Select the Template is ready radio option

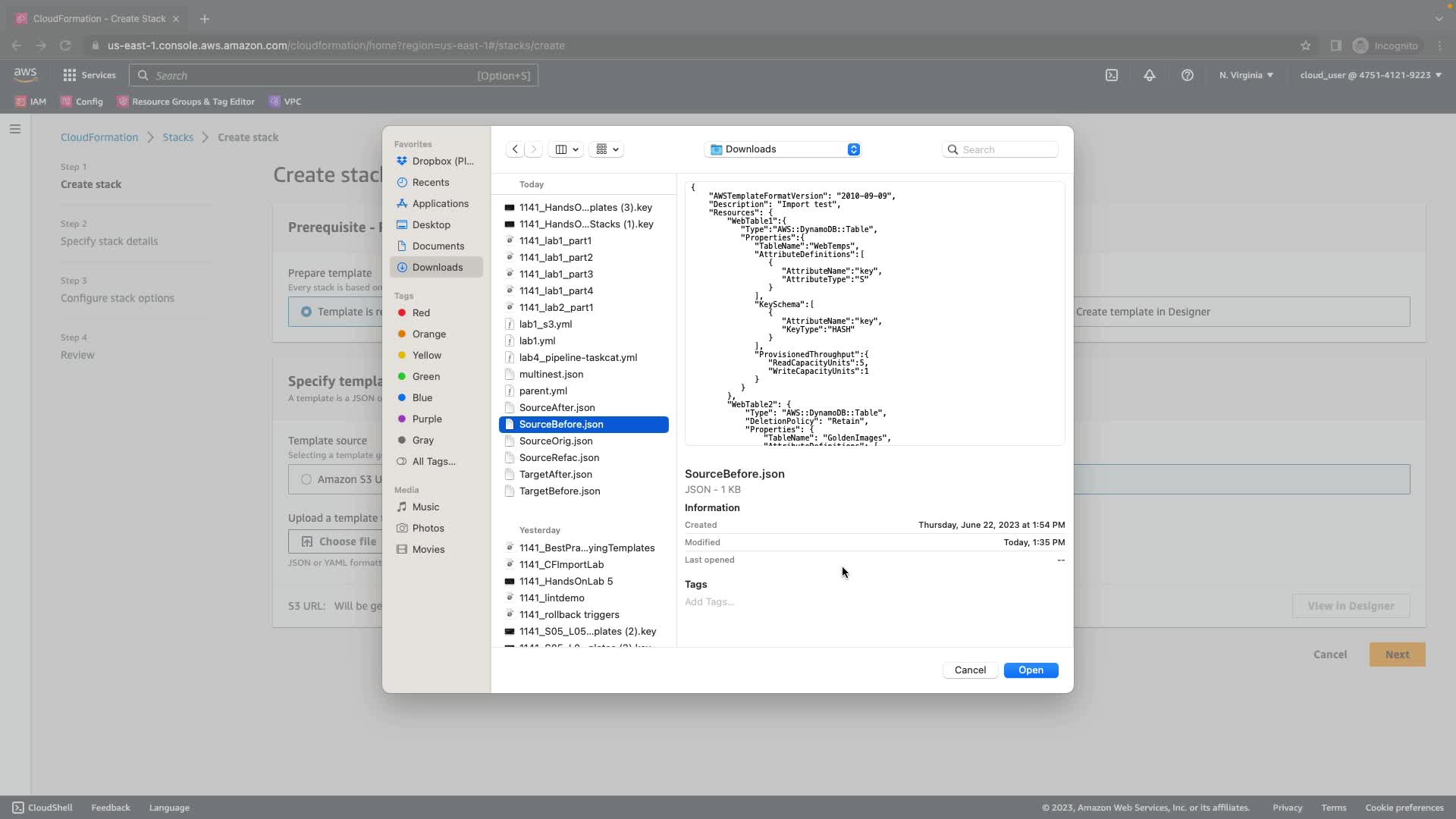[x=306, y=312]
